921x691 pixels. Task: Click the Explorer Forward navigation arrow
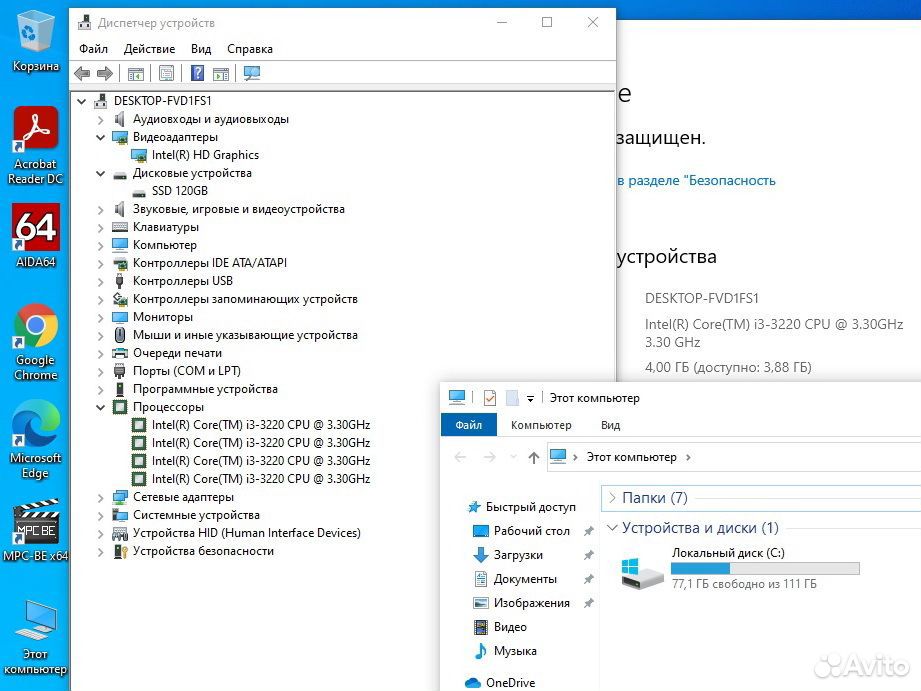489,457
